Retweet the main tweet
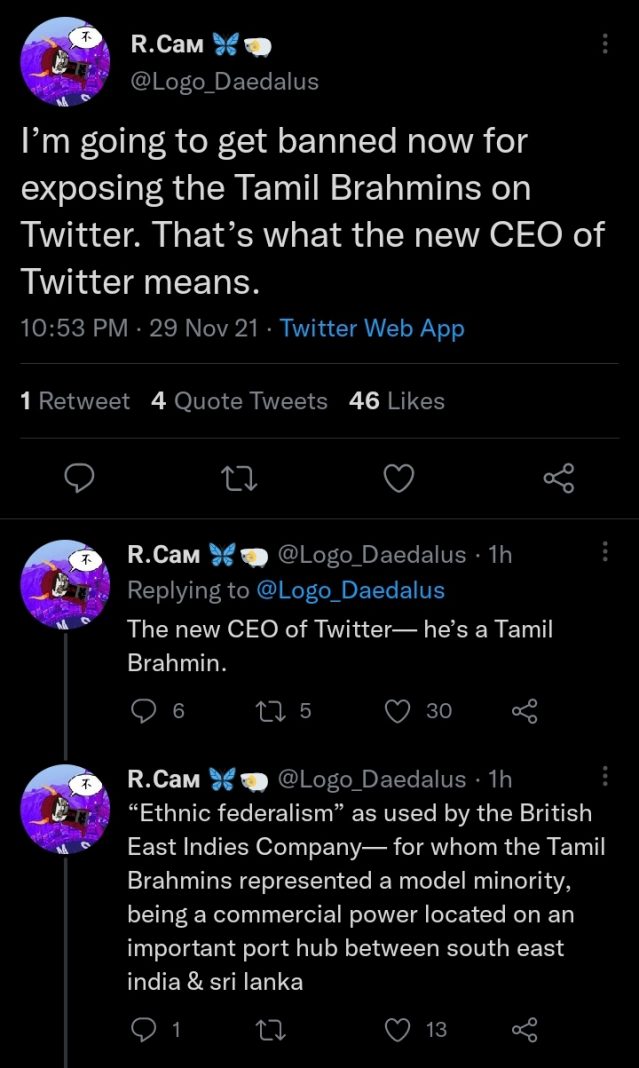639x1068 pixels. (239, 480)
